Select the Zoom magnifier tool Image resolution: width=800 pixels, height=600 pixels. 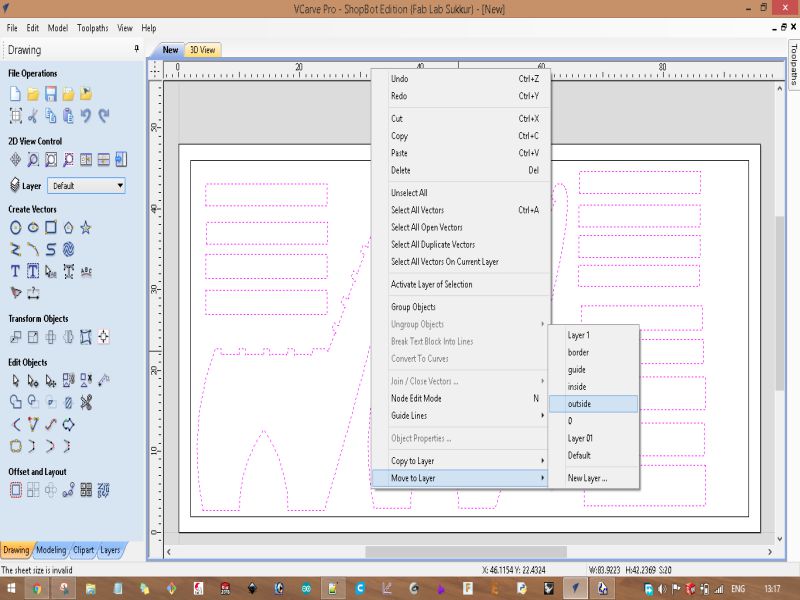pos(33,160)
